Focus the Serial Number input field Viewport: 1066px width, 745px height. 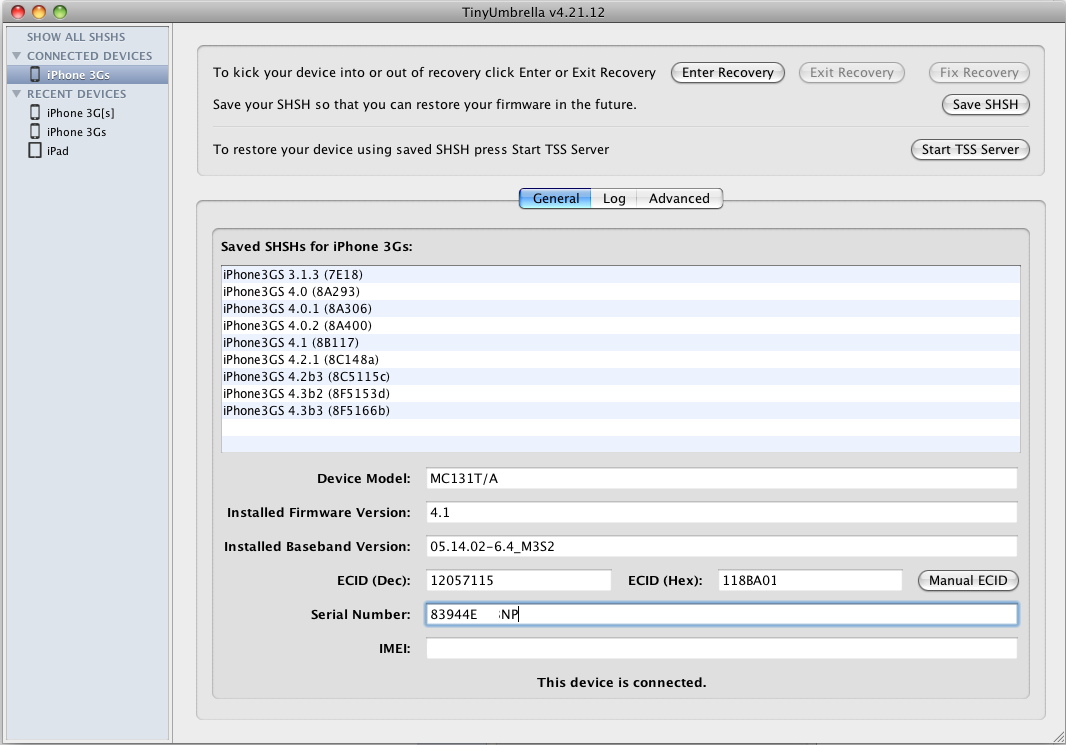click(721, 614)
